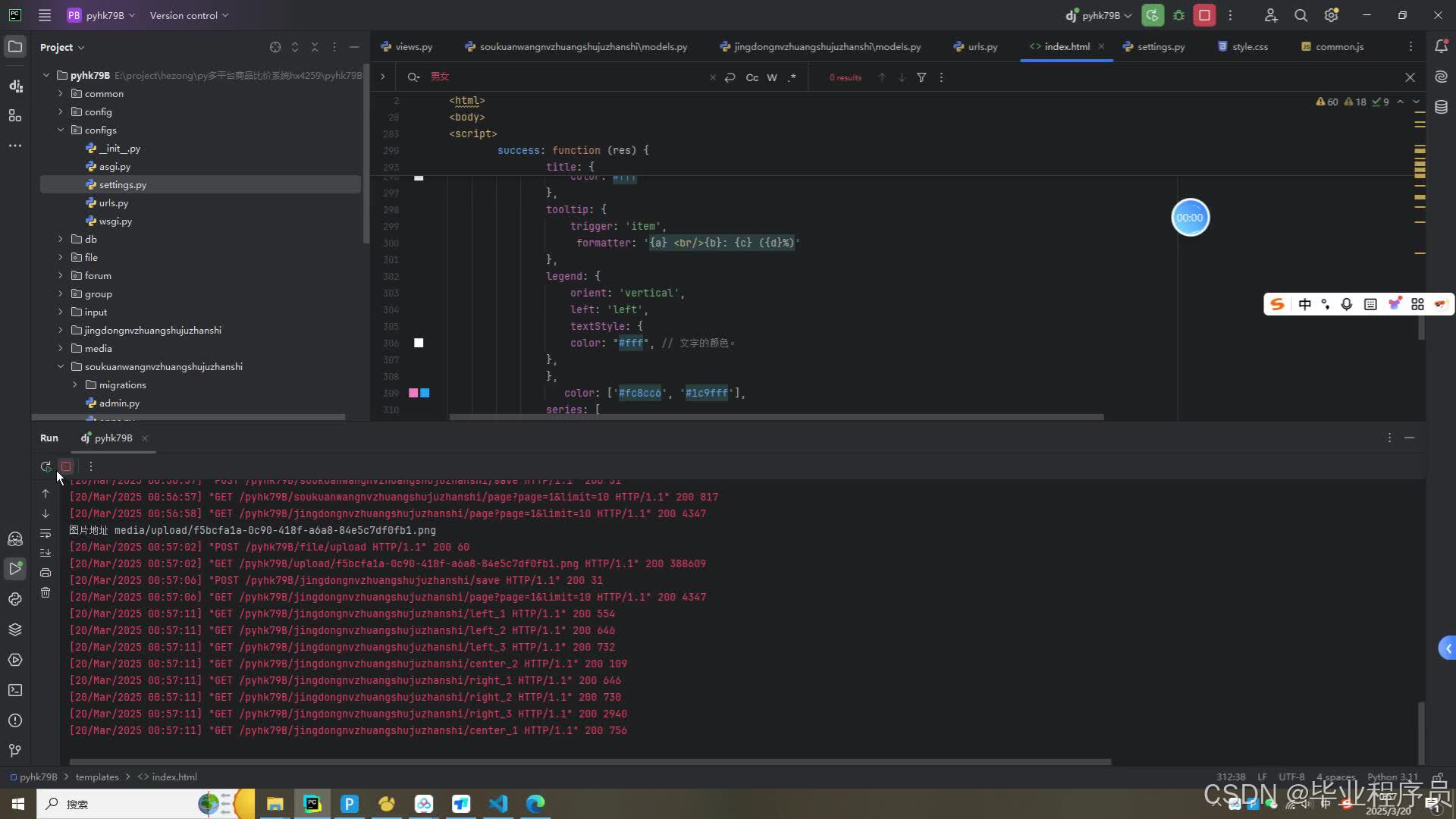Expand the common folder in project tree
1456x819 pixels.
click(61, 93)
